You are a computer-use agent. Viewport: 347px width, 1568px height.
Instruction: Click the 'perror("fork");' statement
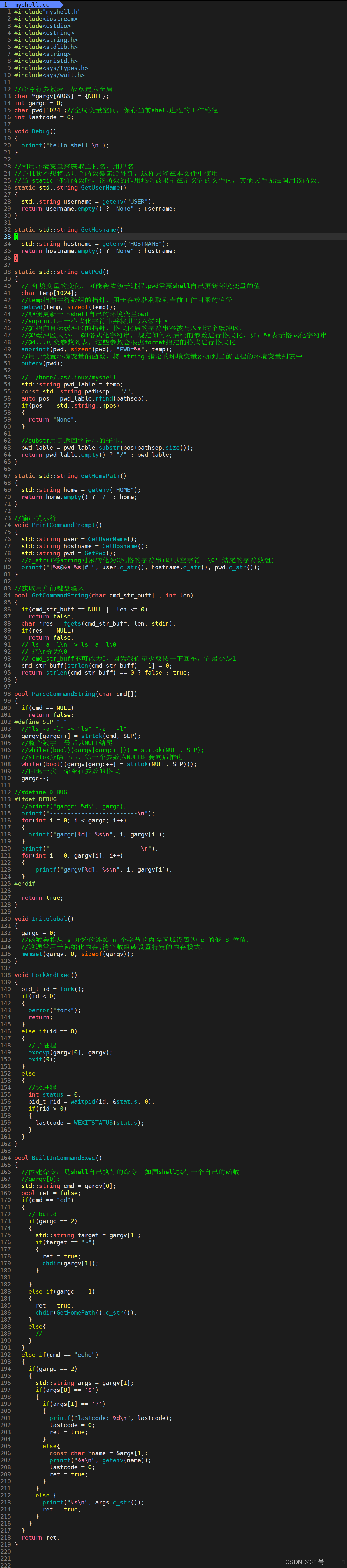(55, 1010)
